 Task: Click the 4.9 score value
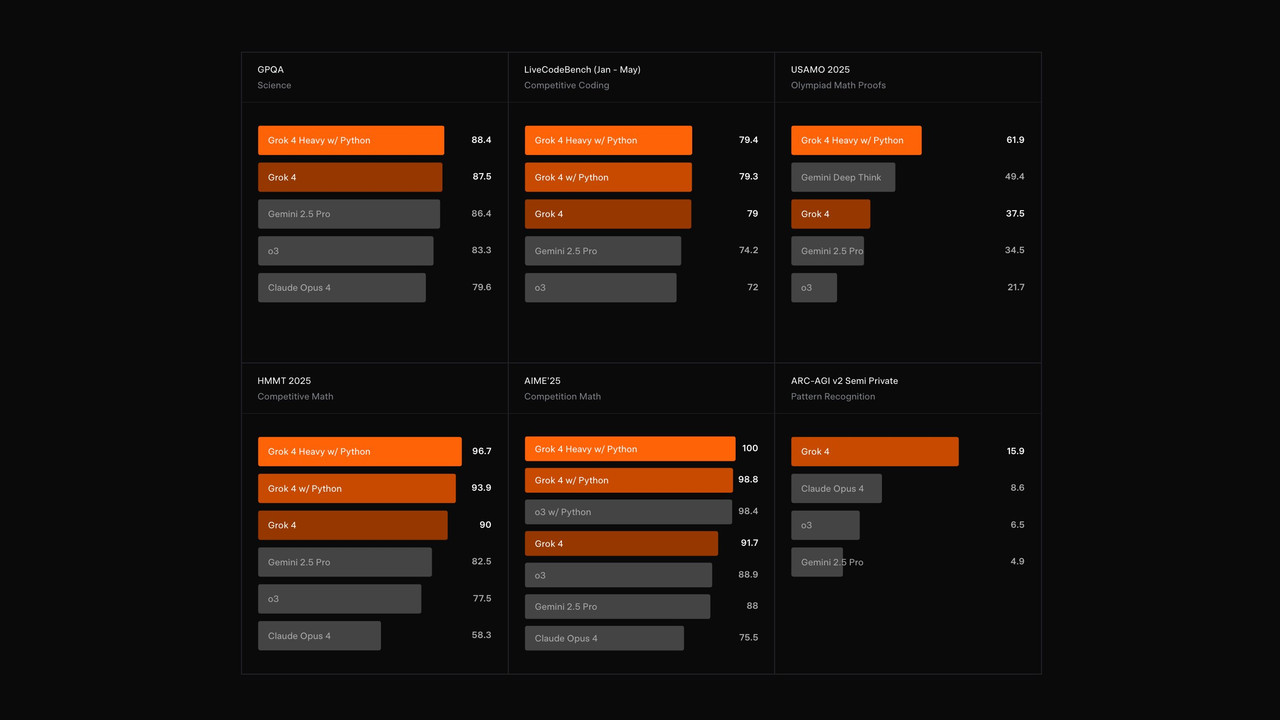1017,562
